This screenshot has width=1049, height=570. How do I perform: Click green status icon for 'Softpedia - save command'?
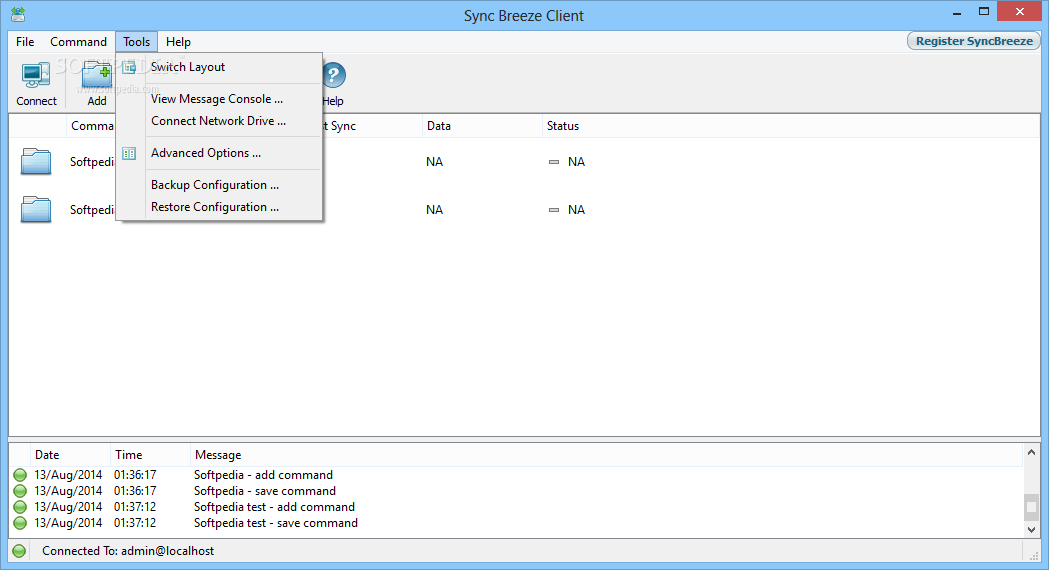tap(20, 491)
